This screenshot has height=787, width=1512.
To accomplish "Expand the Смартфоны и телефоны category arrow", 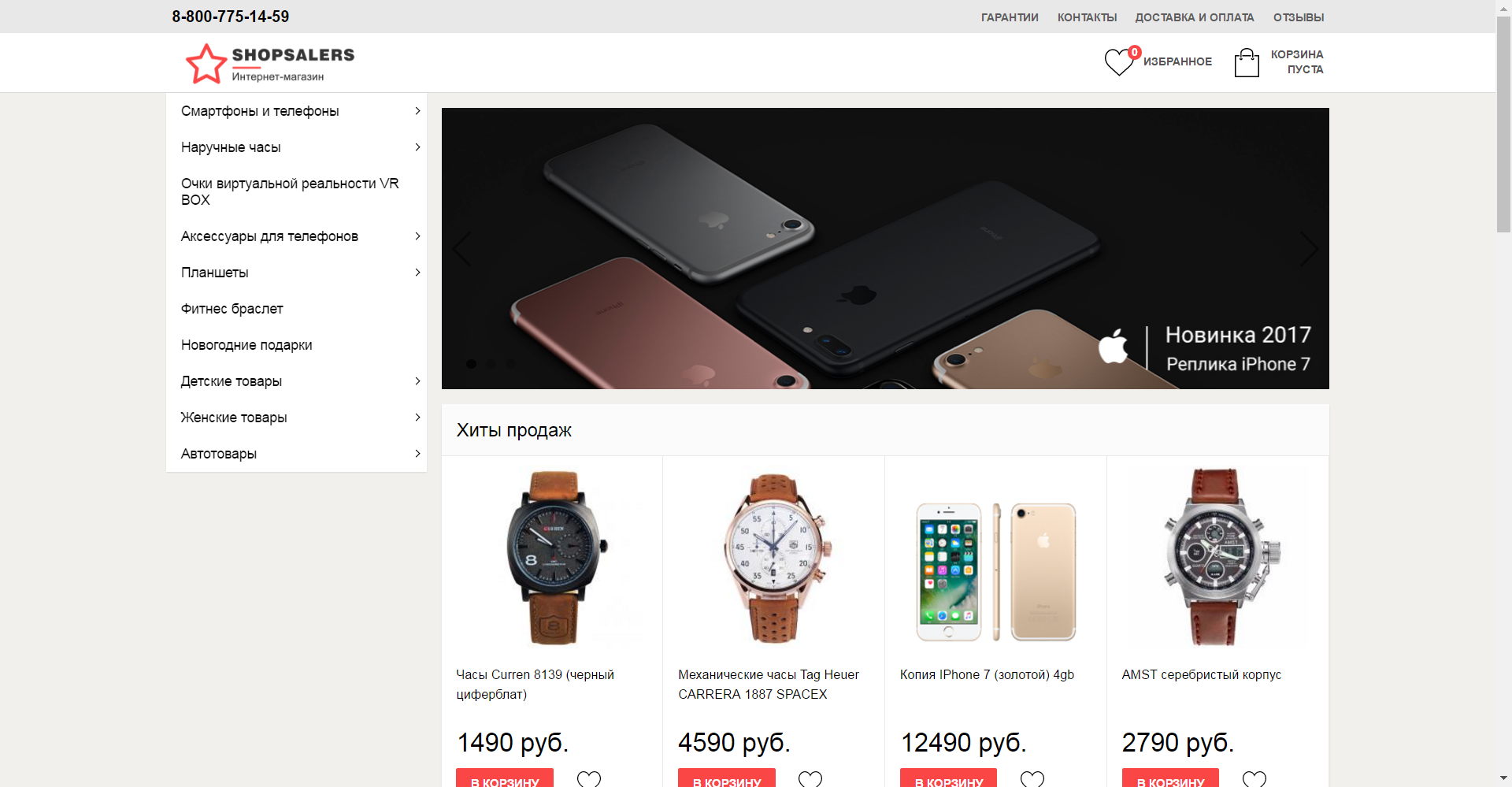I will click(x=417, y=111).
